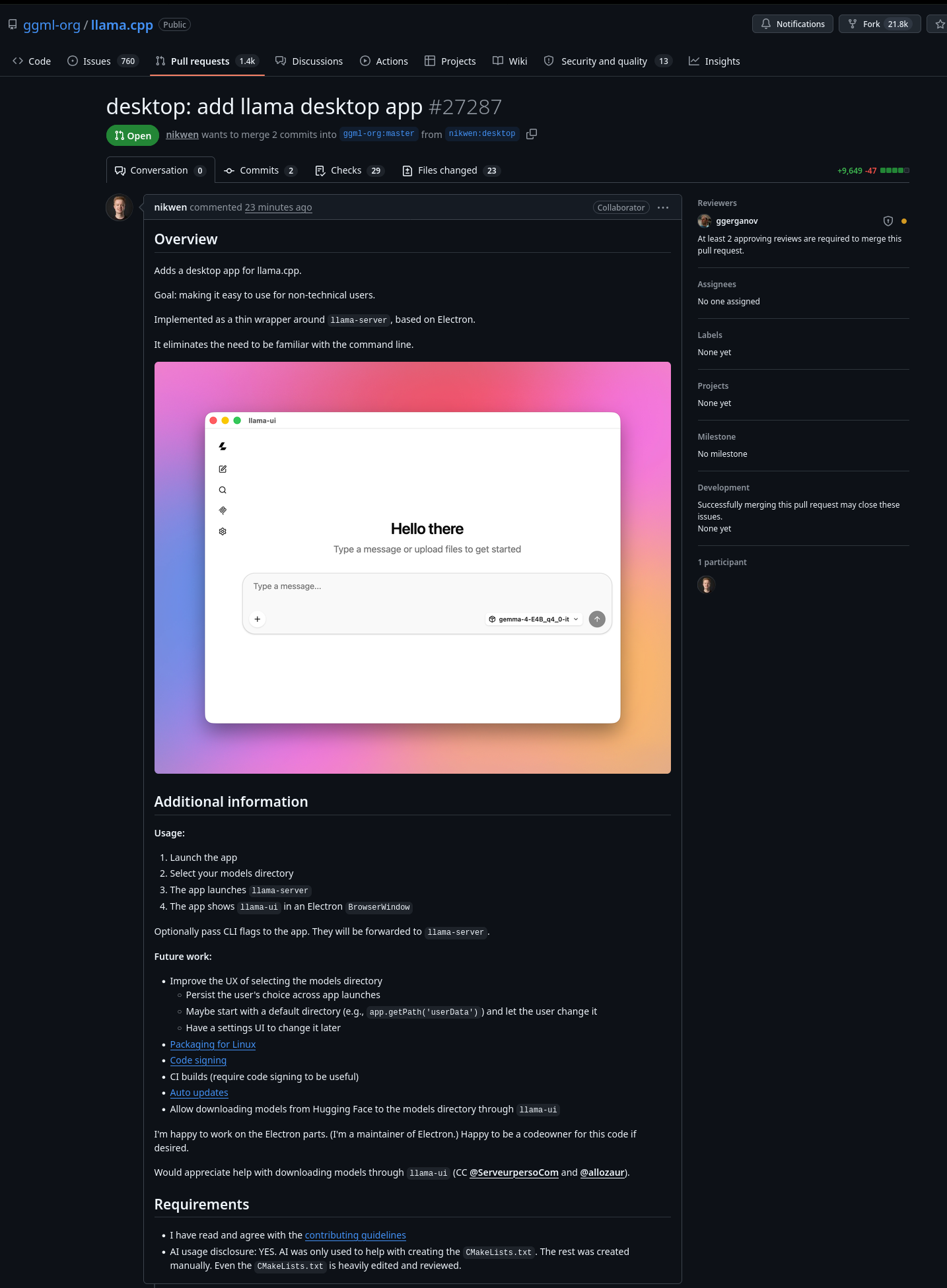Image resolution: width=947 pixels, height=1288 pixels.
Task: Click the star icon at top right
Action: click(940, 24)
